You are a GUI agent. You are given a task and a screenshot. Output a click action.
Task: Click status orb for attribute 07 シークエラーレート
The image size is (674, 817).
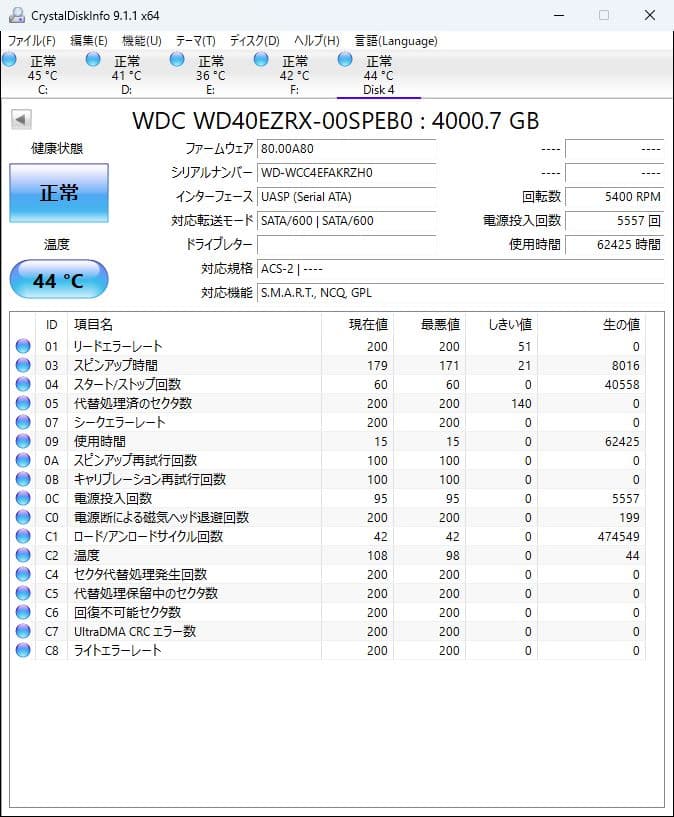(x=23, y=422)
